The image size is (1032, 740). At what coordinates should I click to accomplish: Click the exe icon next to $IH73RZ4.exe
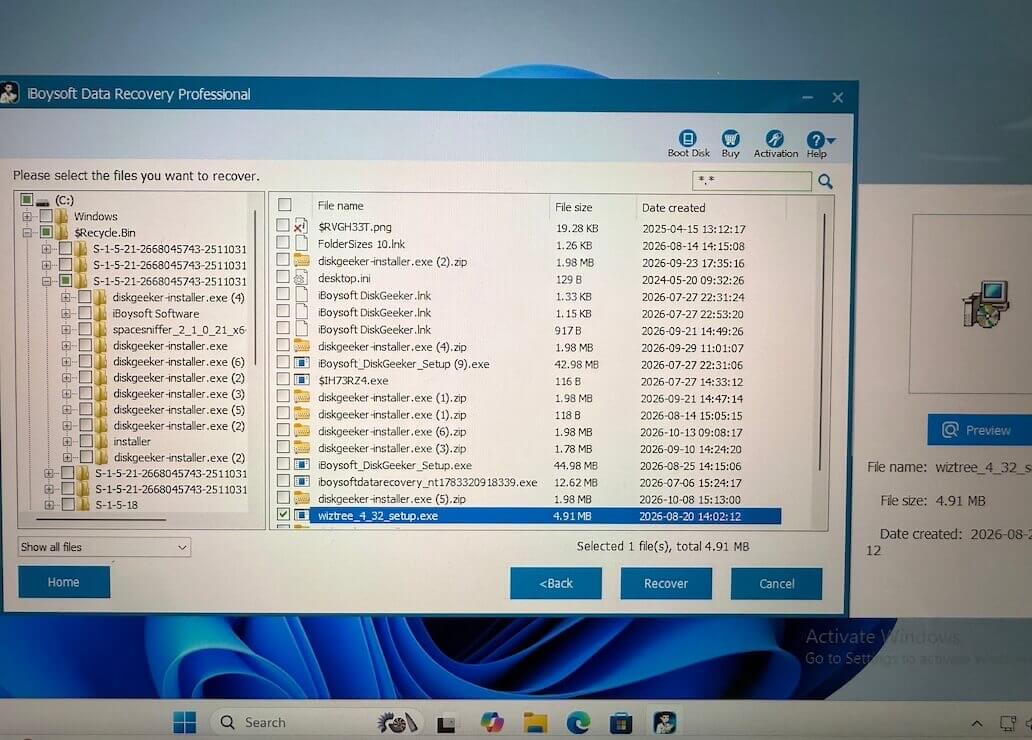[301, 380]
